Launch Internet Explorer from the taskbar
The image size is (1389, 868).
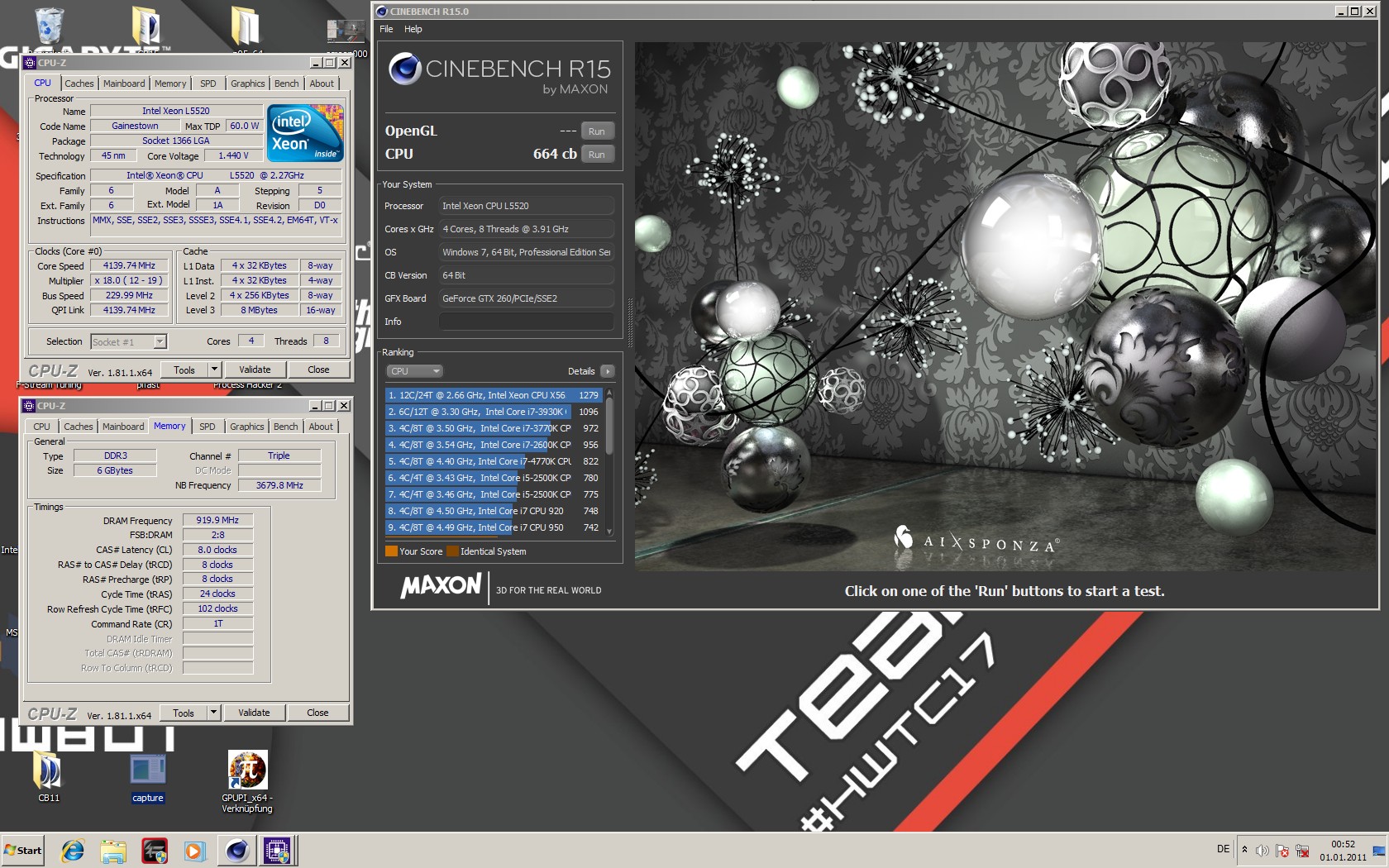(73, 851)
